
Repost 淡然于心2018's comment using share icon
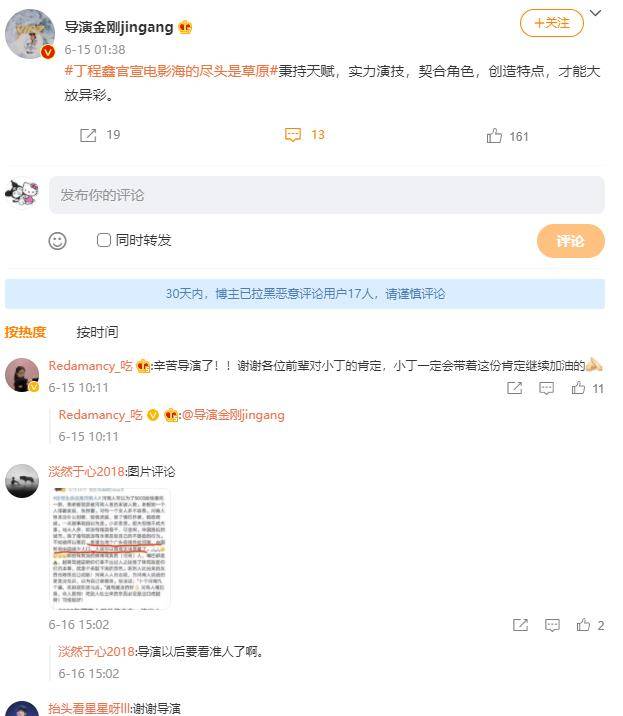(x=521, y=625)
